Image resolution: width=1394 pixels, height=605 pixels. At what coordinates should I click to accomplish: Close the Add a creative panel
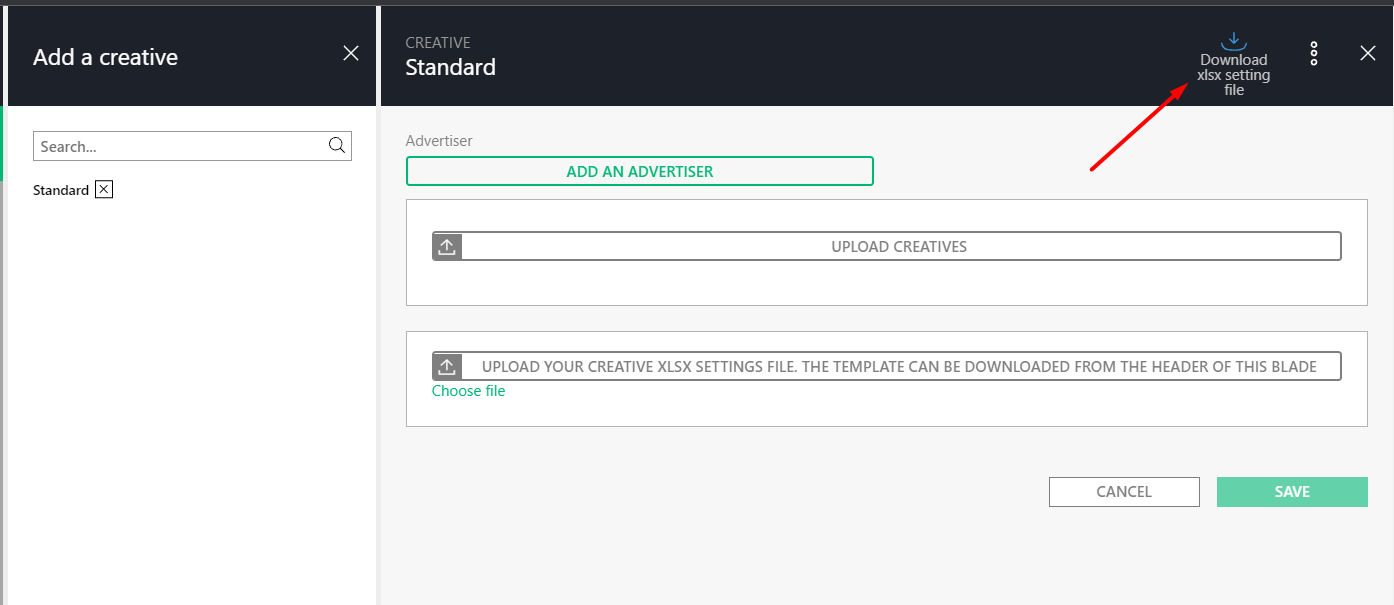coord(351,54)
